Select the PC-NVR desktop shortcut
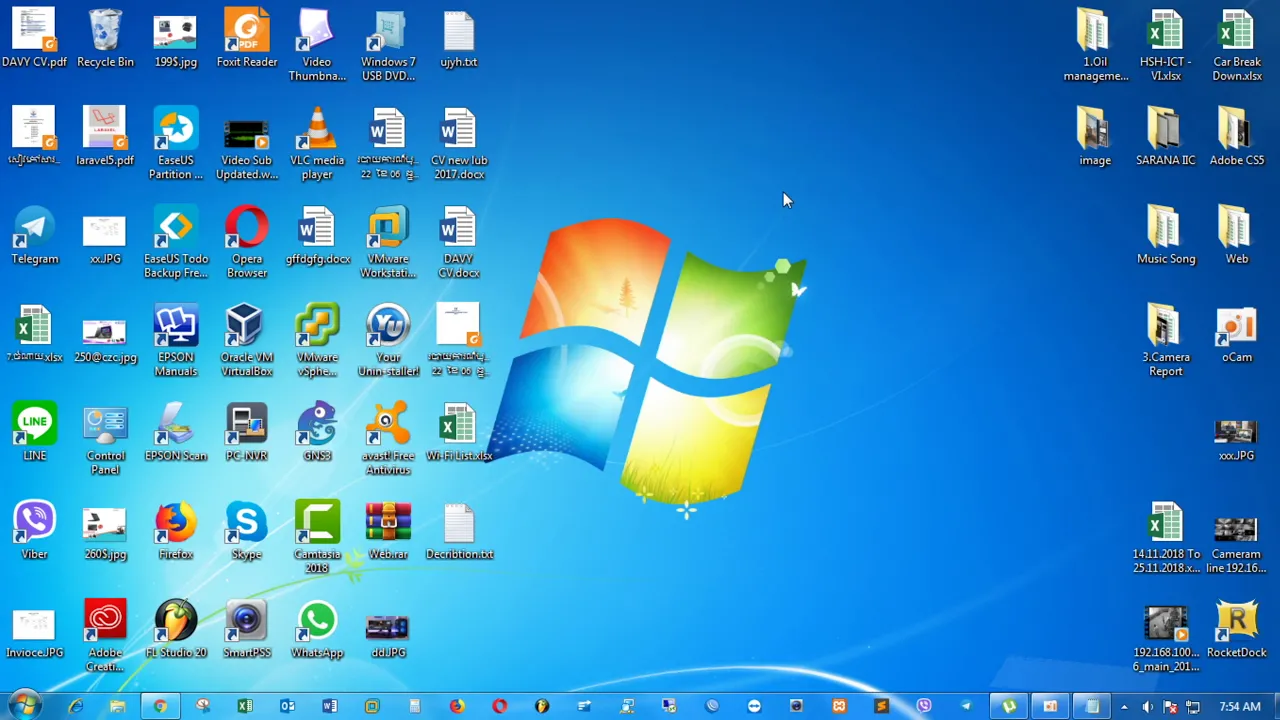This screenshot has height=720, width=1280. coord(246,432)
